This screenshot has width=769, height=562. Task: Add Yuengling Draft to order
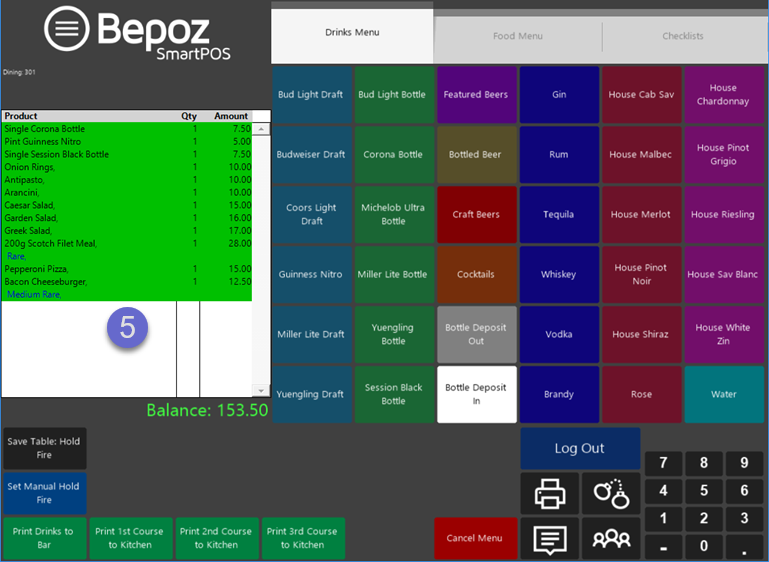click(312, 394)
